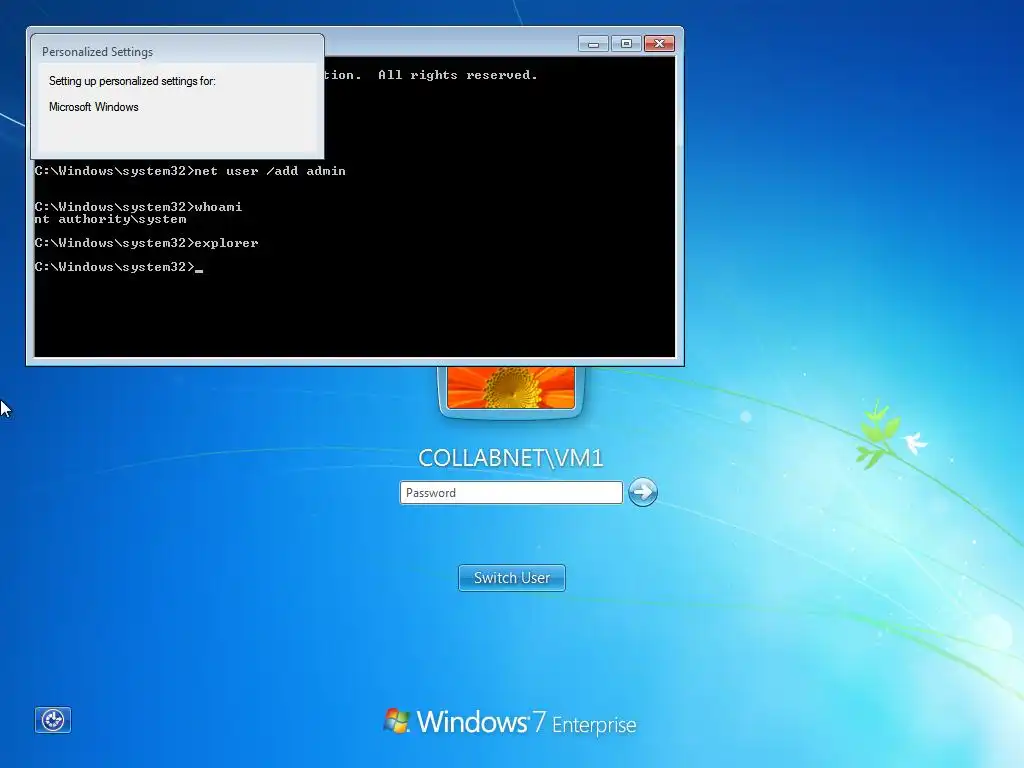Submit password with the arrow button
Image resolution: width=1024 pixels, height=768 pixels.
pyautogui.click(x=643, y=492)
